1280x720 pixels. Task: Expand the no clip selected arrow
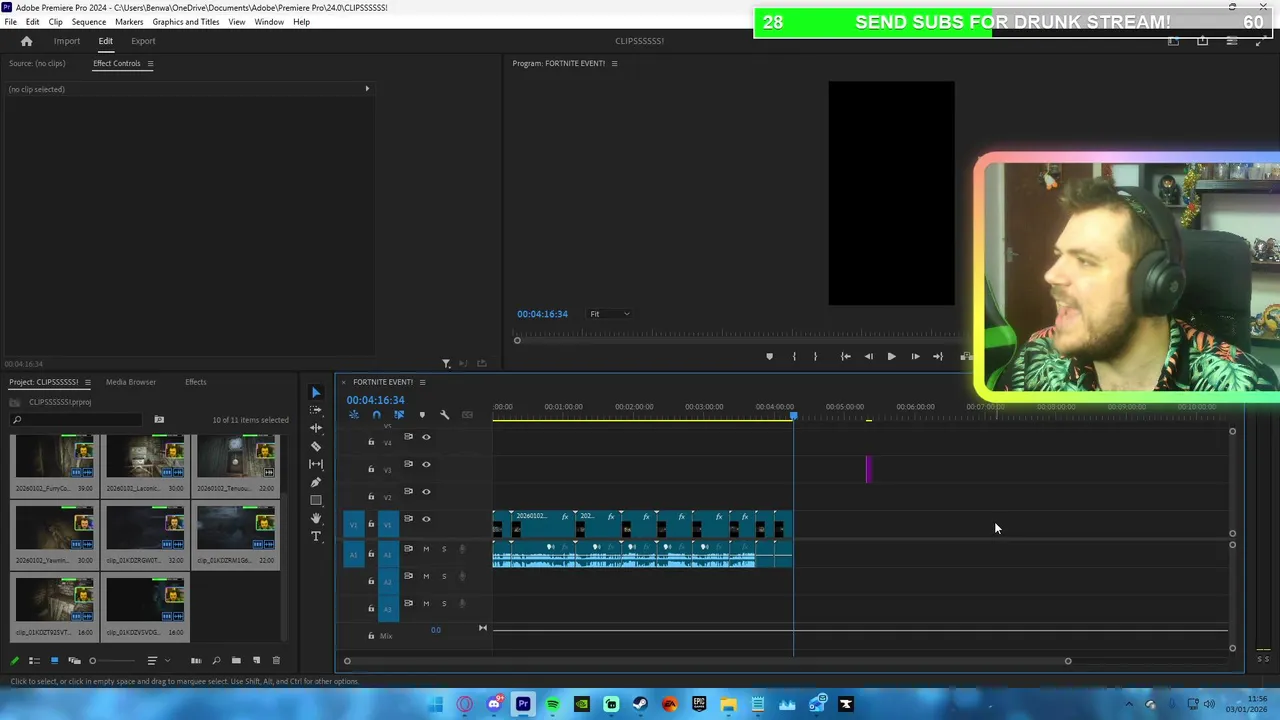pos(367,89)
